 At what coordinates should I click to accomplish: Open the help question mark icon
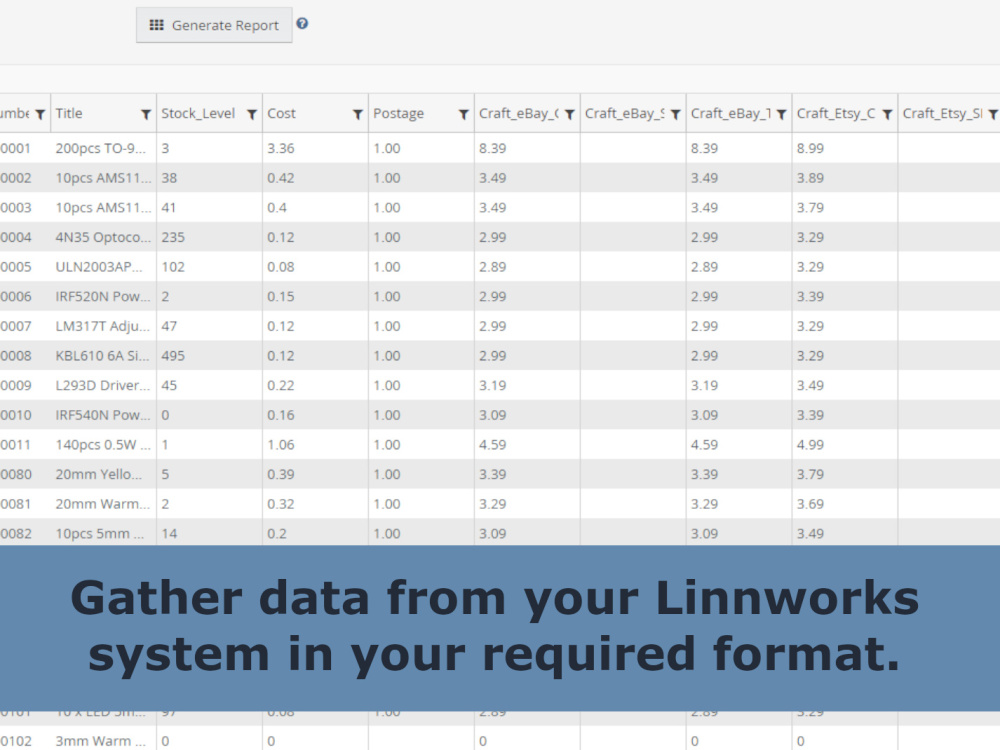(302, 24)
